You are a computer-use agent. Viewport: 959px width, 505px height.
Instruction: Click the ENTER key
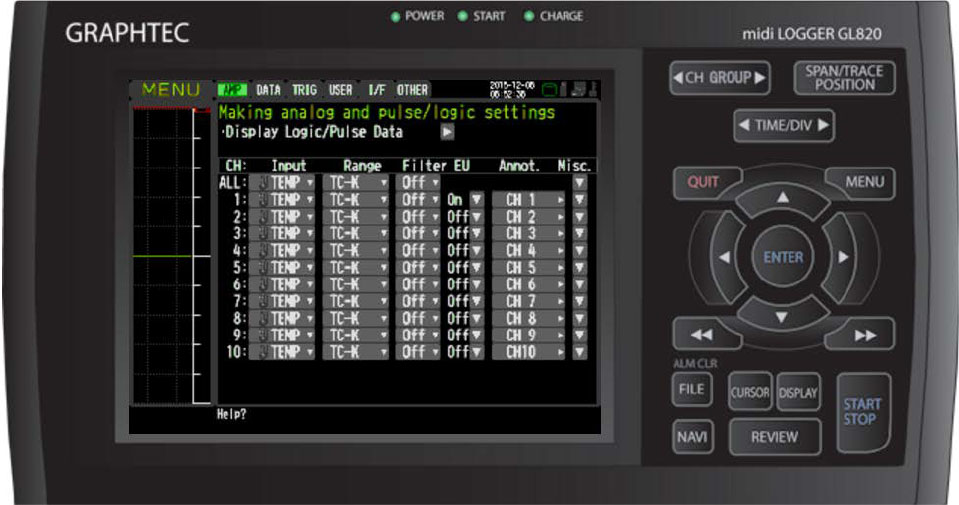click(x=783, y=257)
